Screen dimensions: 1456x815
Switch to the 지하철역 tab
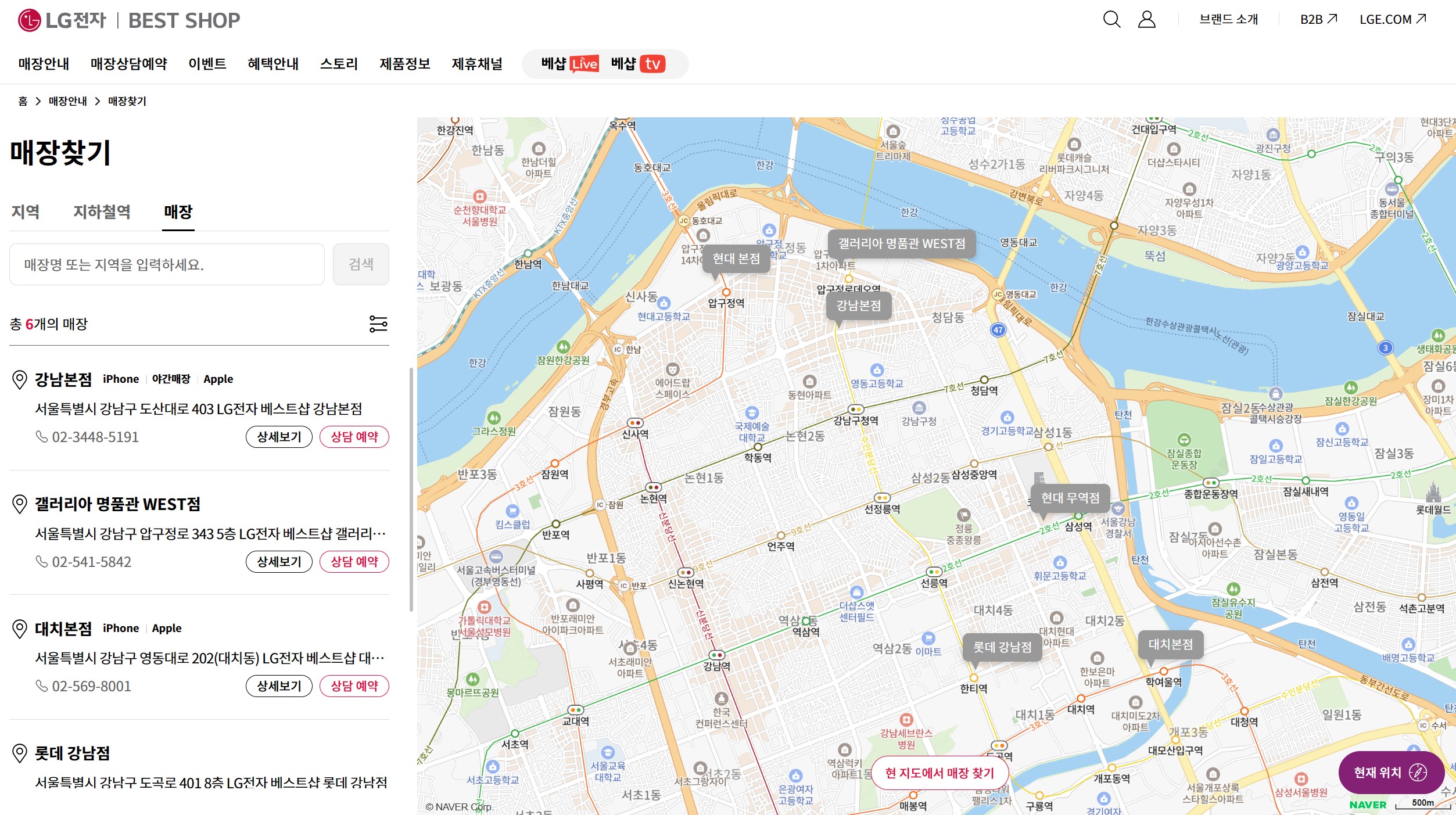click(x=102, y=212)
